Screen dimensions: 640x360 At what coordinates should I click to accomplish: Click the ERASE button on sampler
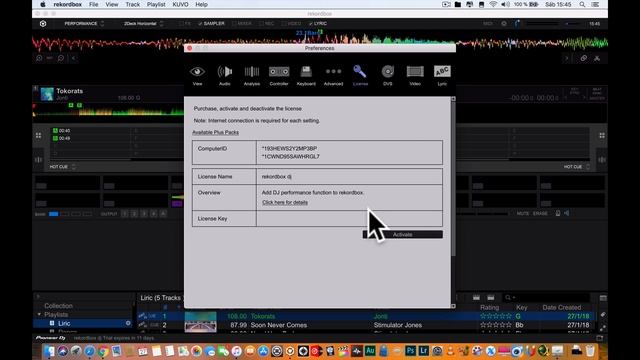(x=540, y=213)
